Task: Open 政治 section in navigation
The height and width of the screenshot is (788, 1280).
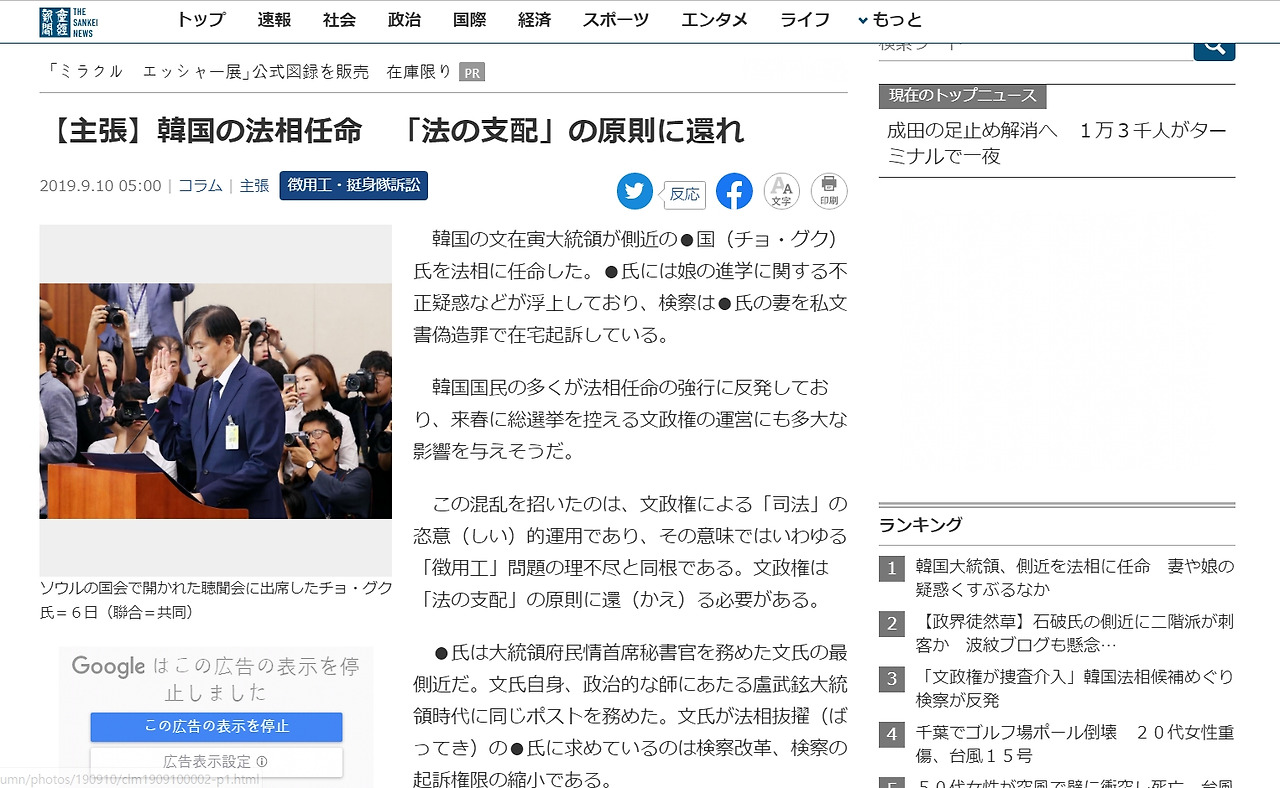Action: coord(404,20)
